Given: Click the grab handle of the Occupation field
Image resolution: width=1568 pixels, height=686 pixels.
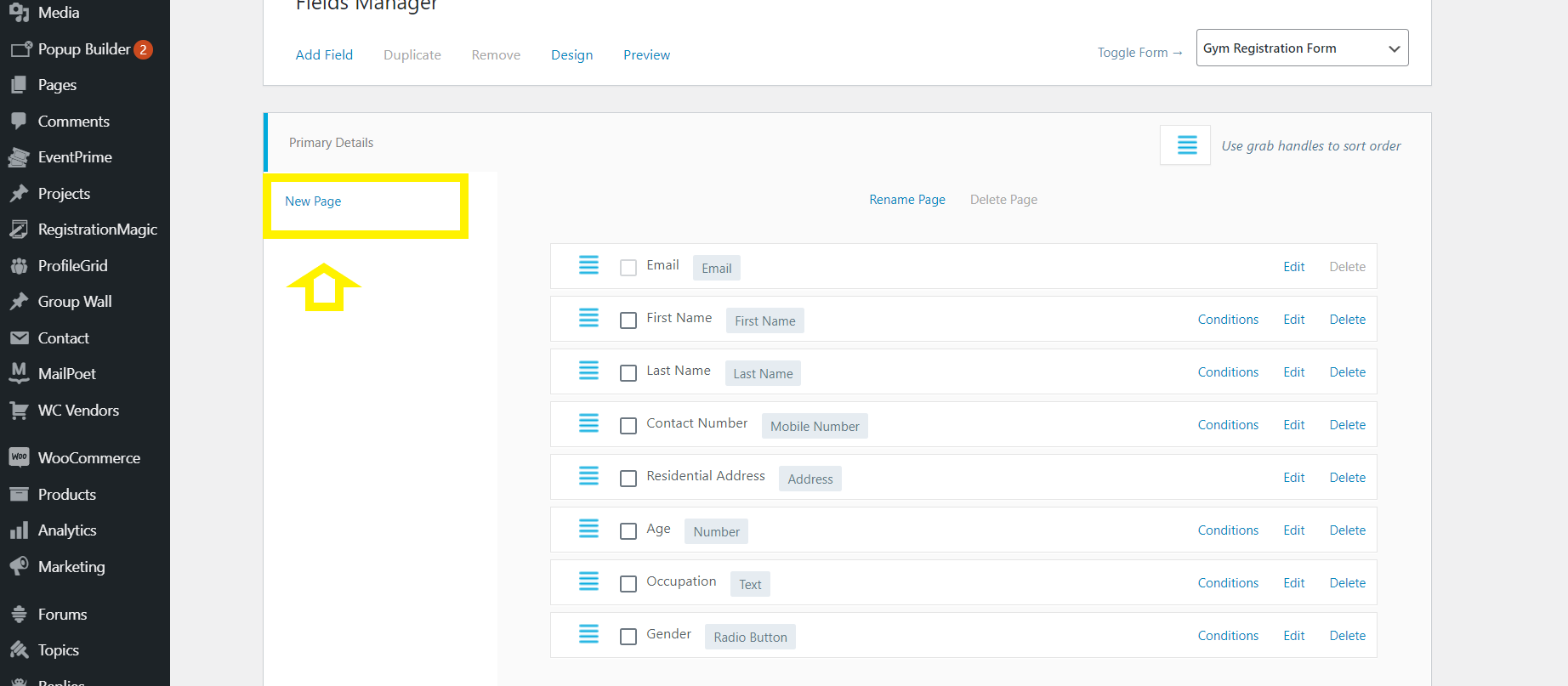Looking at the screenshot, I should click(x=588, y=581).
